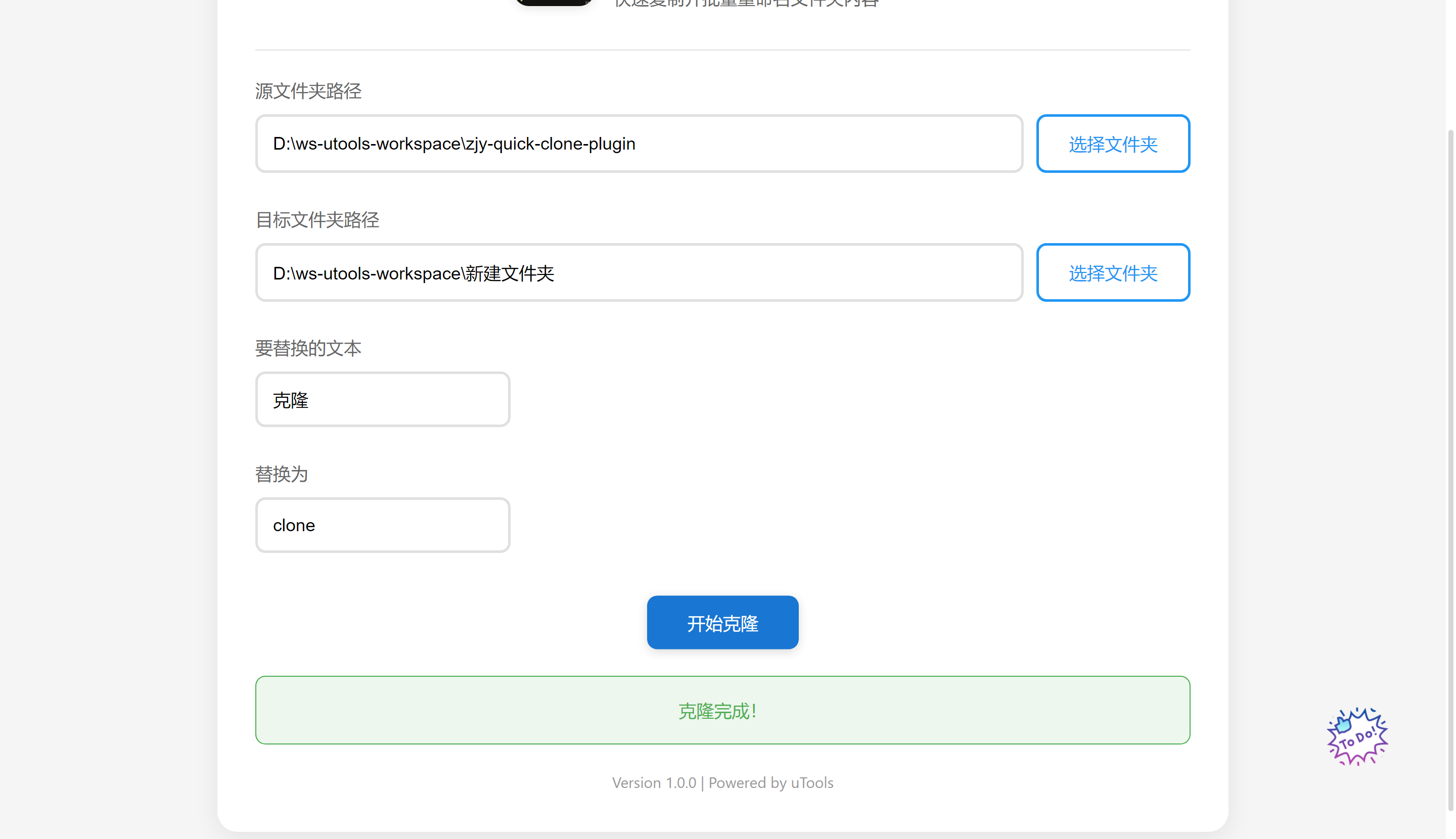Click the 要替换的文本 label
The image size is (1456, 839).
(308, 348)
